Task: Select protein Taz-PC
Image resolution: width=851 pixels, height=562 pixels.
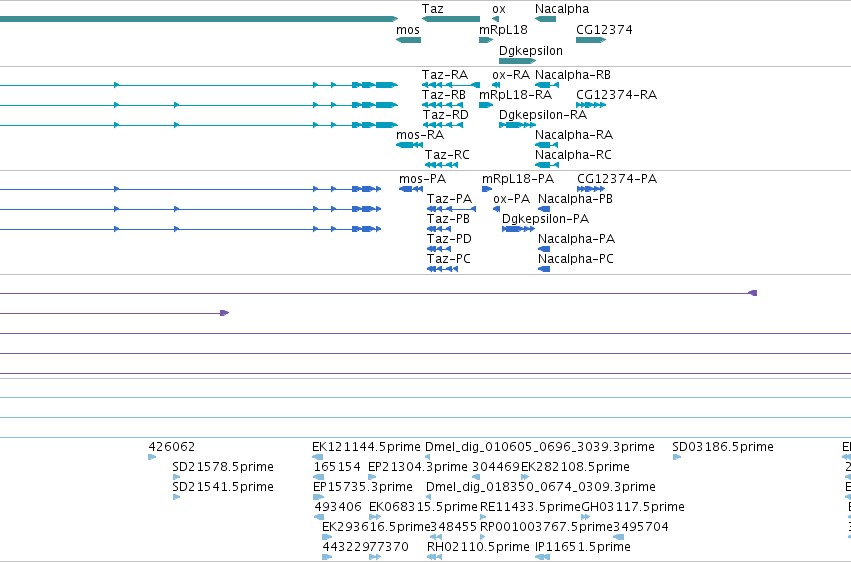Action: pyautogui.click(x=449, y=259)
